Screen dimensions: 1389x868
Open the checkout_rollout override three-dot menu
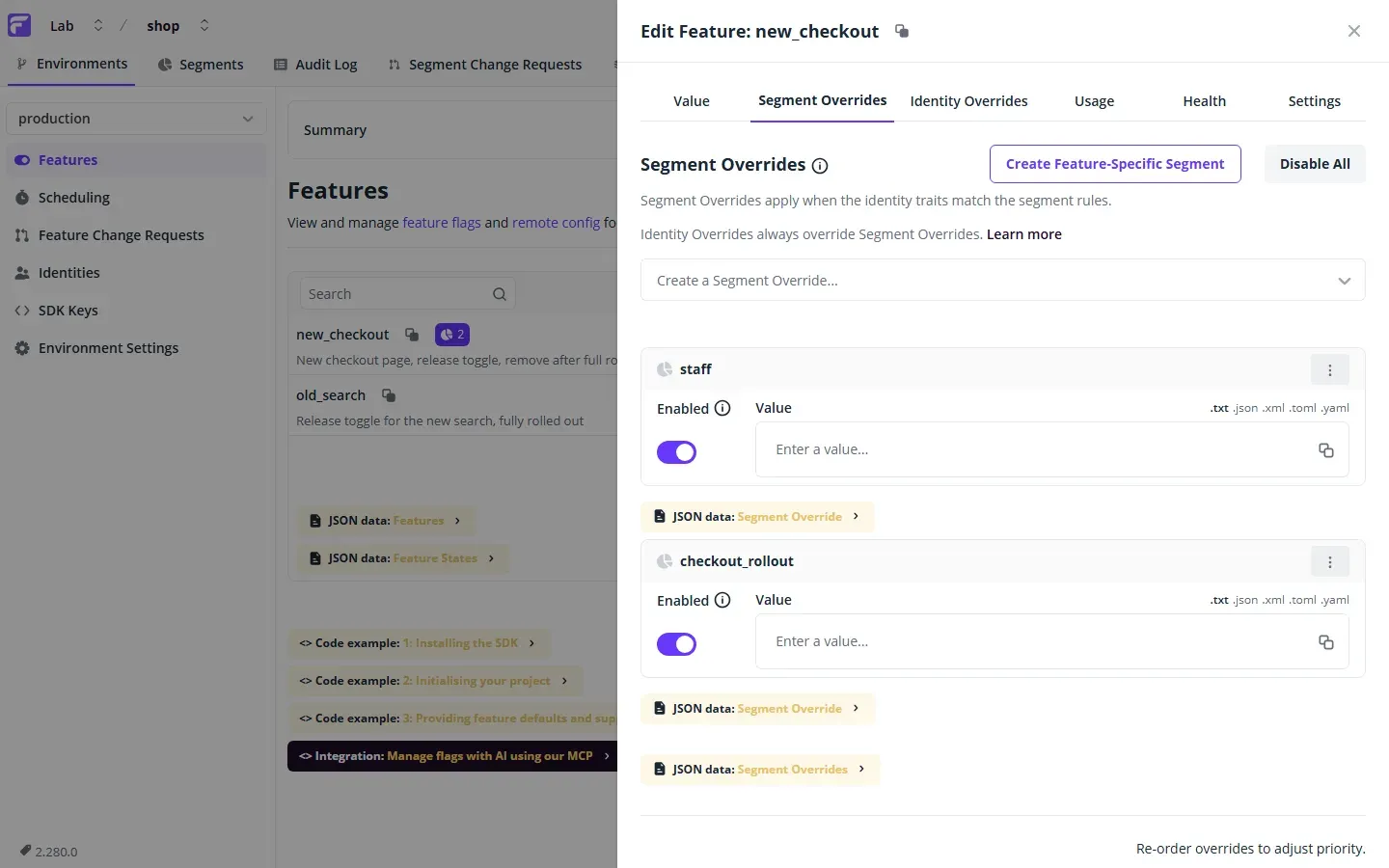(1329, 562)
